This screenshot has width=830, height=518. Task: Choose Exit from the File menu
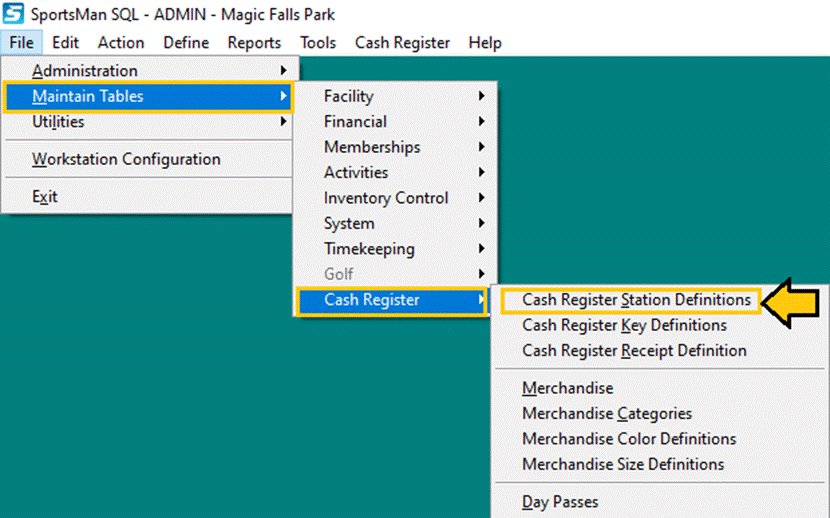point(45,197)
